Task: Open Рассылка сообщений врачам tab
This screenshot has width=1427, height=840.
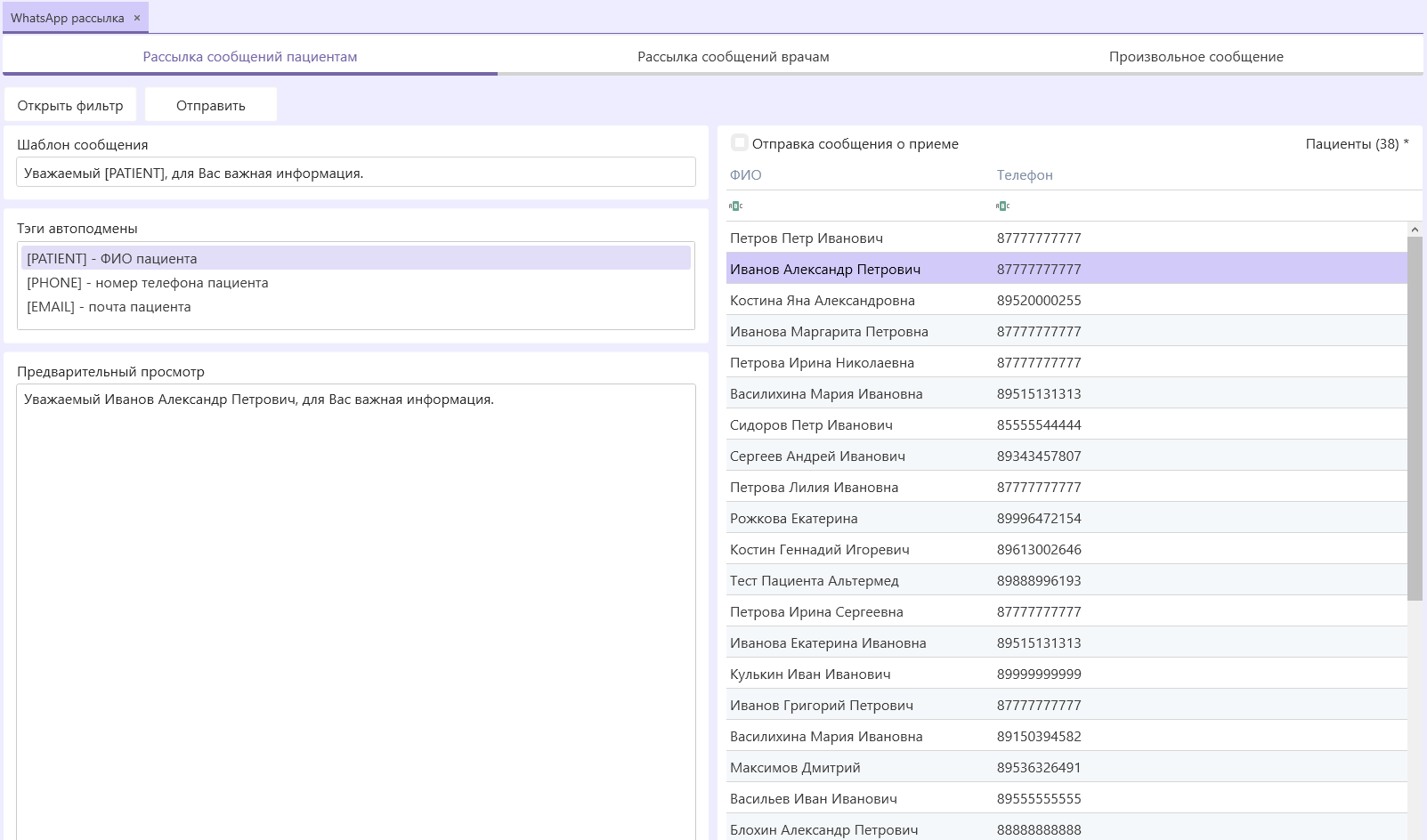Action: (x=734, y=56)
